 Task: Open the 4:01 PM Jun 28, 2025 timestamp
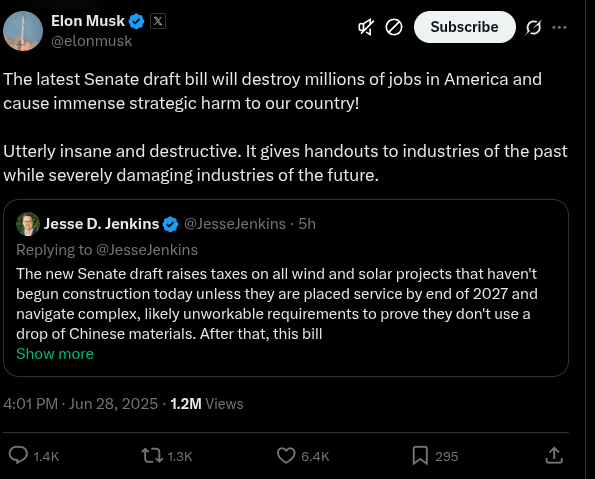(x=80, y=404)
